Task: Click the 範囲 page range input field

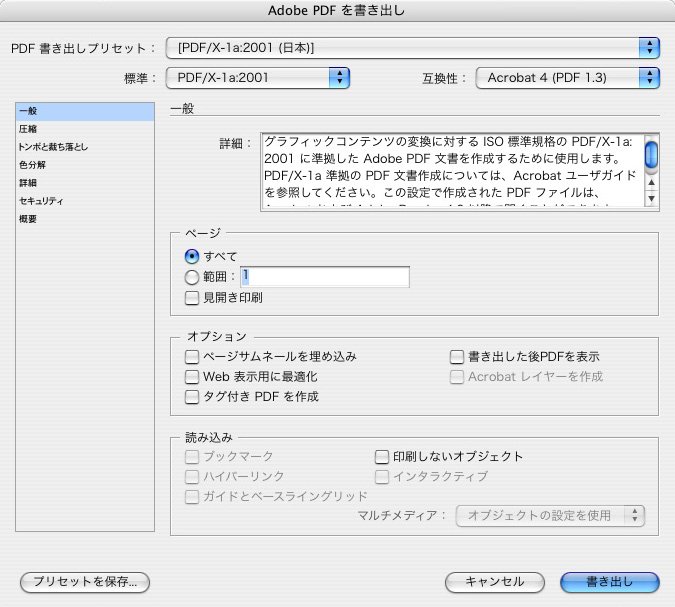Action: (x=325, y=277)
